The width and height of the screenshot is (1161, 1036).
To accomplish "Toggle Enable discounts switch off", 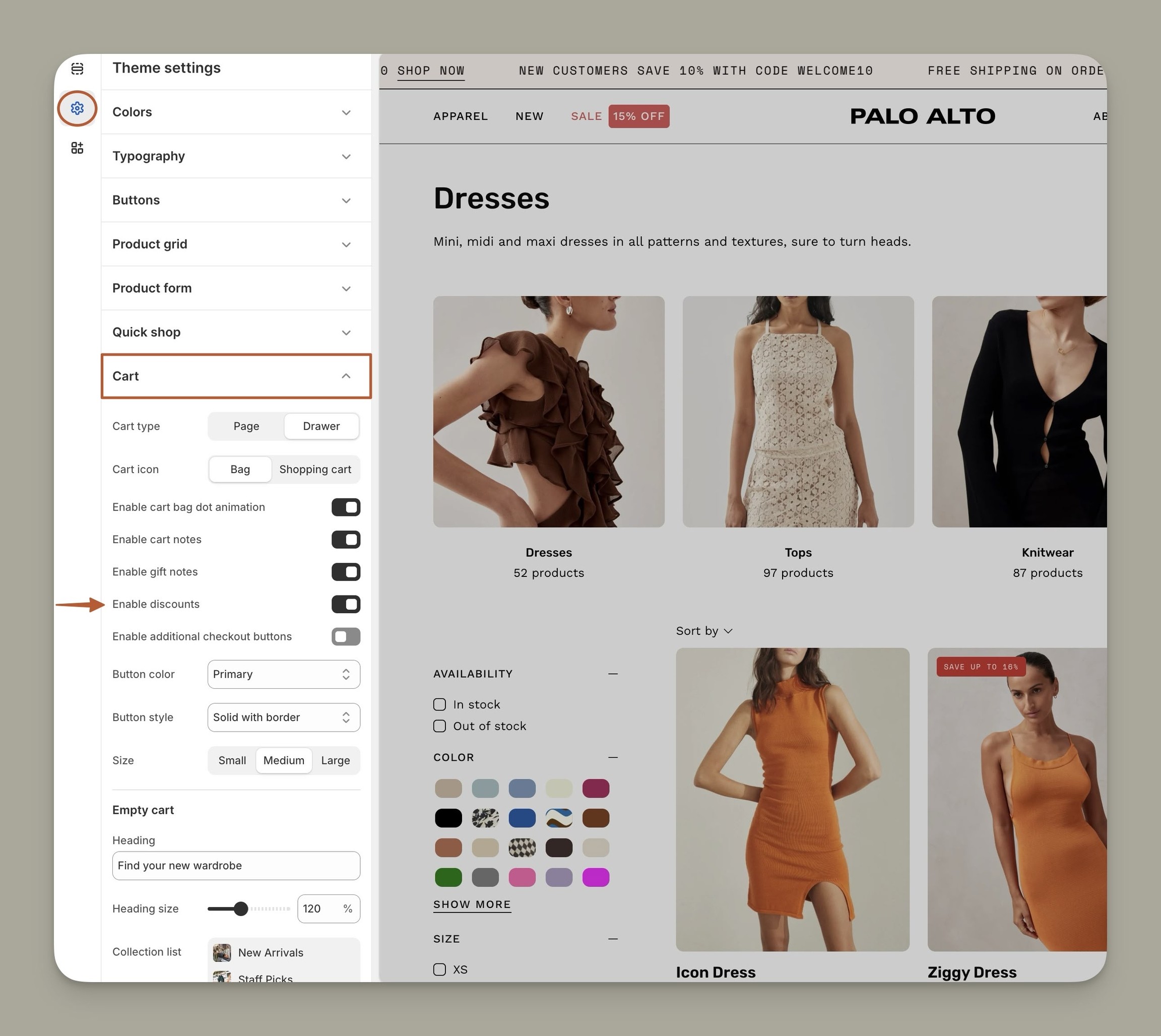I will [x=346, y=604].
